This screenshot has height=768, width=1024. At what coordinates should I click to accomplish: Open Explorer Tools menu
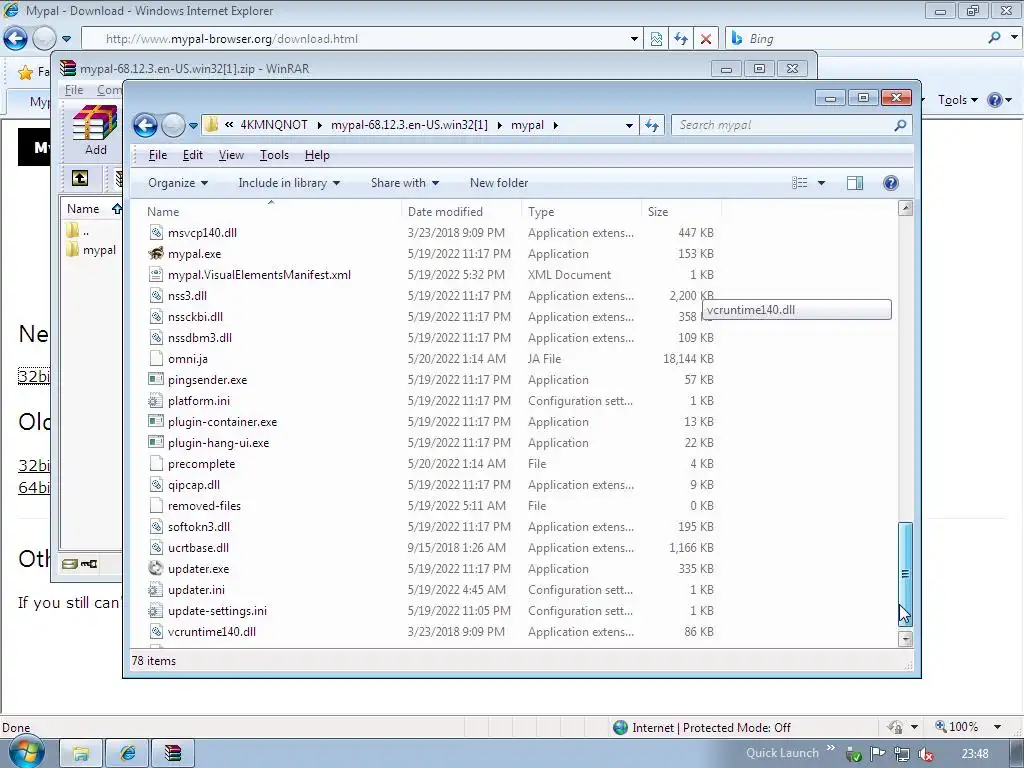(274, 155)
